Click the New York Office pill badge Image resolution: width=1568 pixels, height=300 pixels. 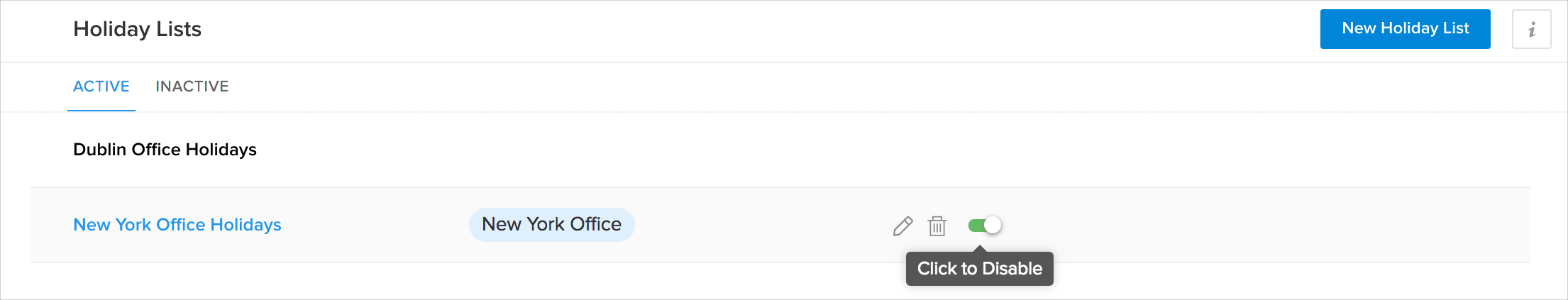pyautogui.click(x=551, y=225)
